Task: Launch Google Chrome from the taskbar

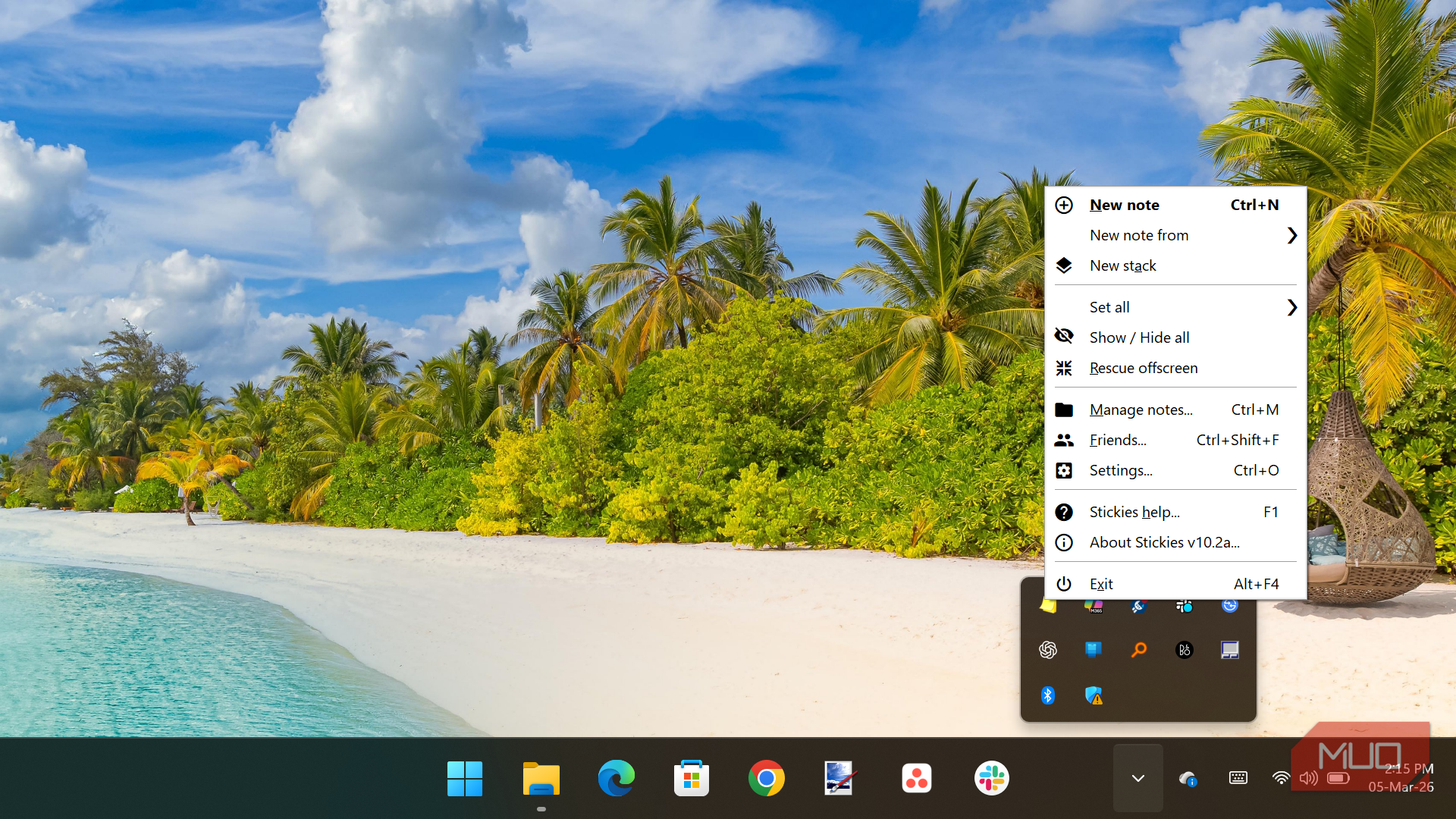Action: tap(767, 779)
